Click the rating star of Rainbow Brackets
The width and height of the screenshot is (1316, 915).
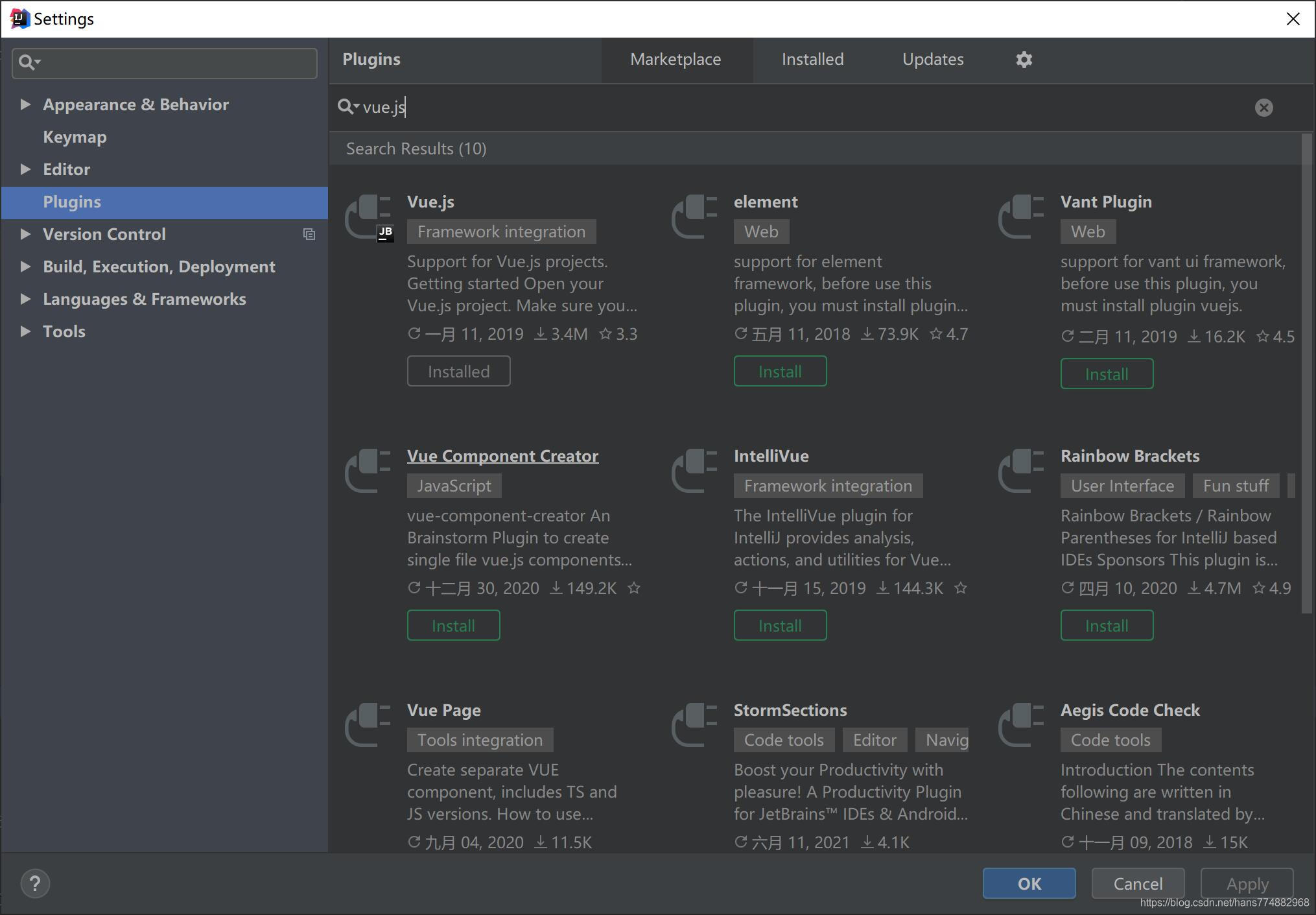[1258, 588]
